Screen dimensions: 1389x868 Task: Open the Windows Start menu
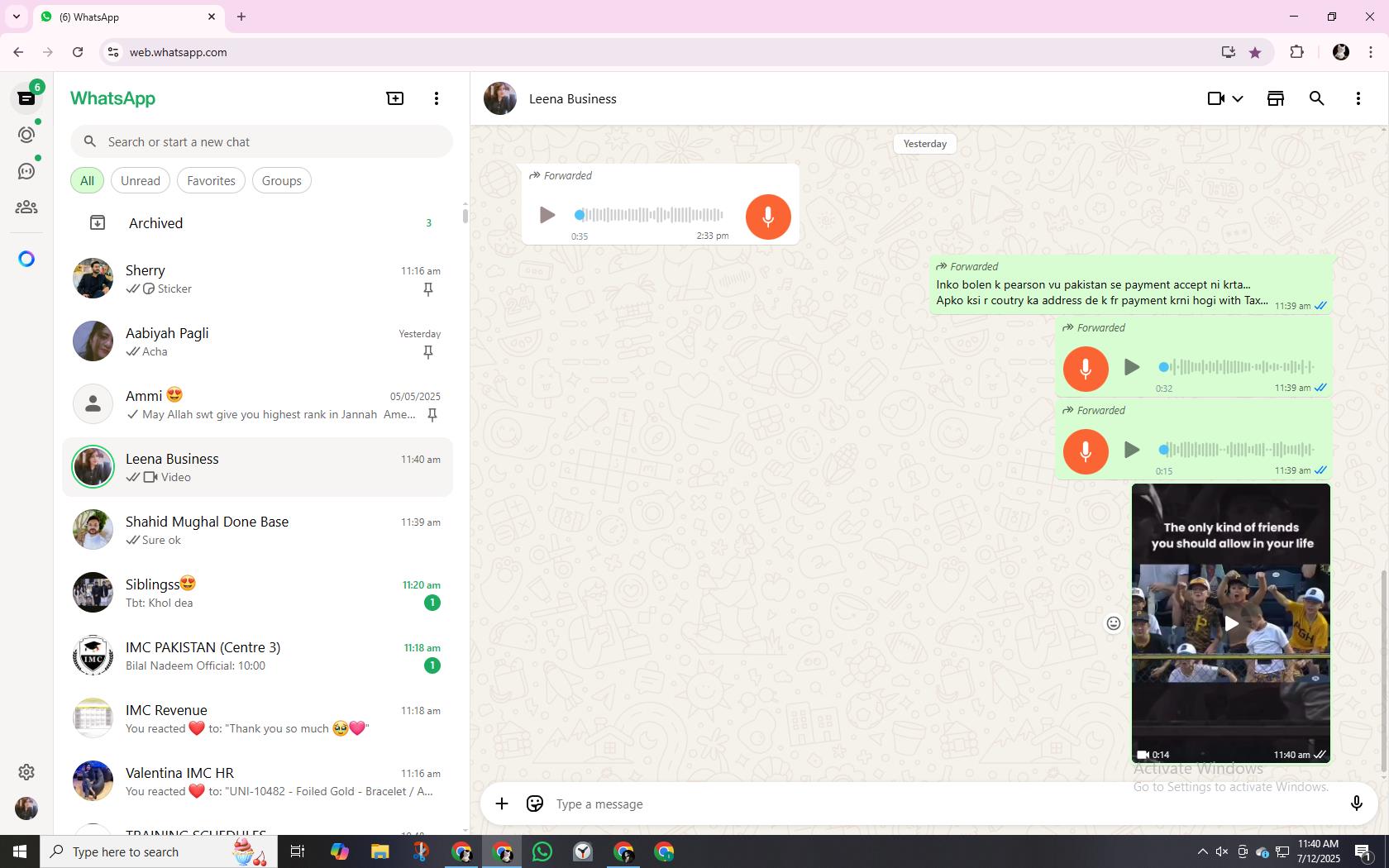[x=20, y=851]
